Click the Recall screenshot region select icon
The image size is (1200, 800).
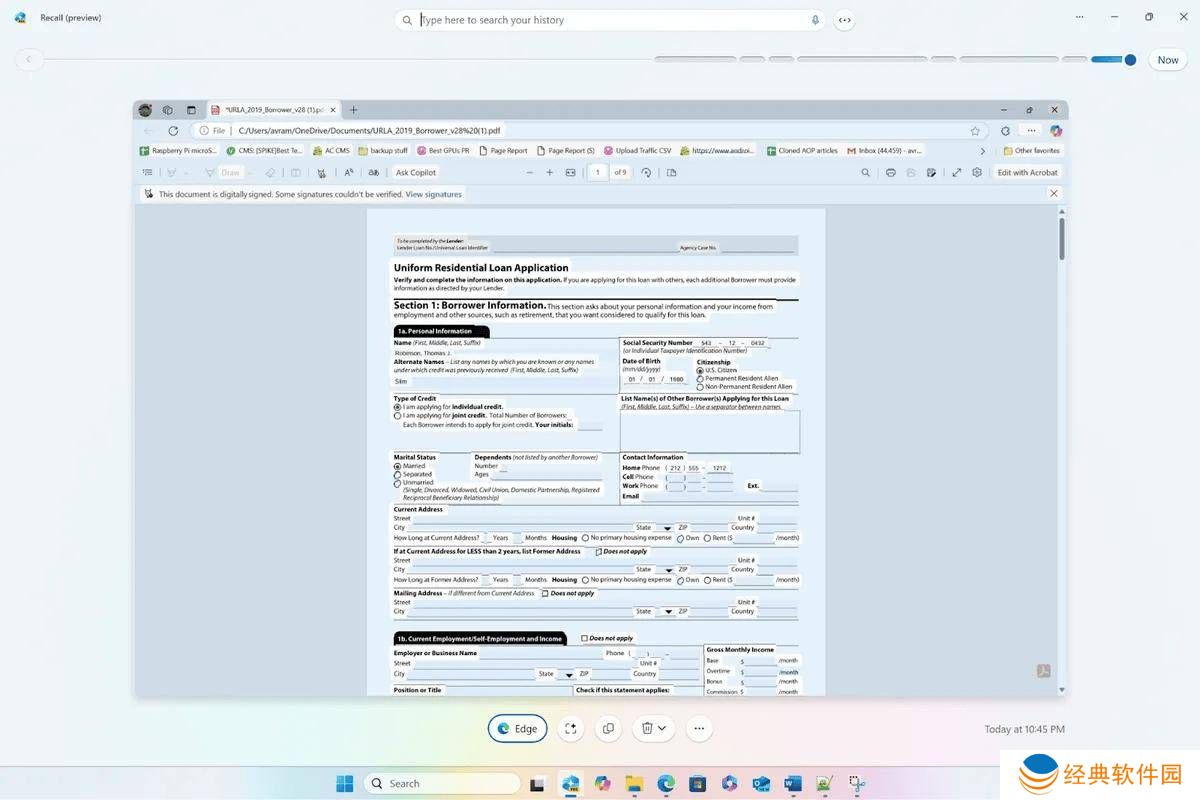click(571, 729)
